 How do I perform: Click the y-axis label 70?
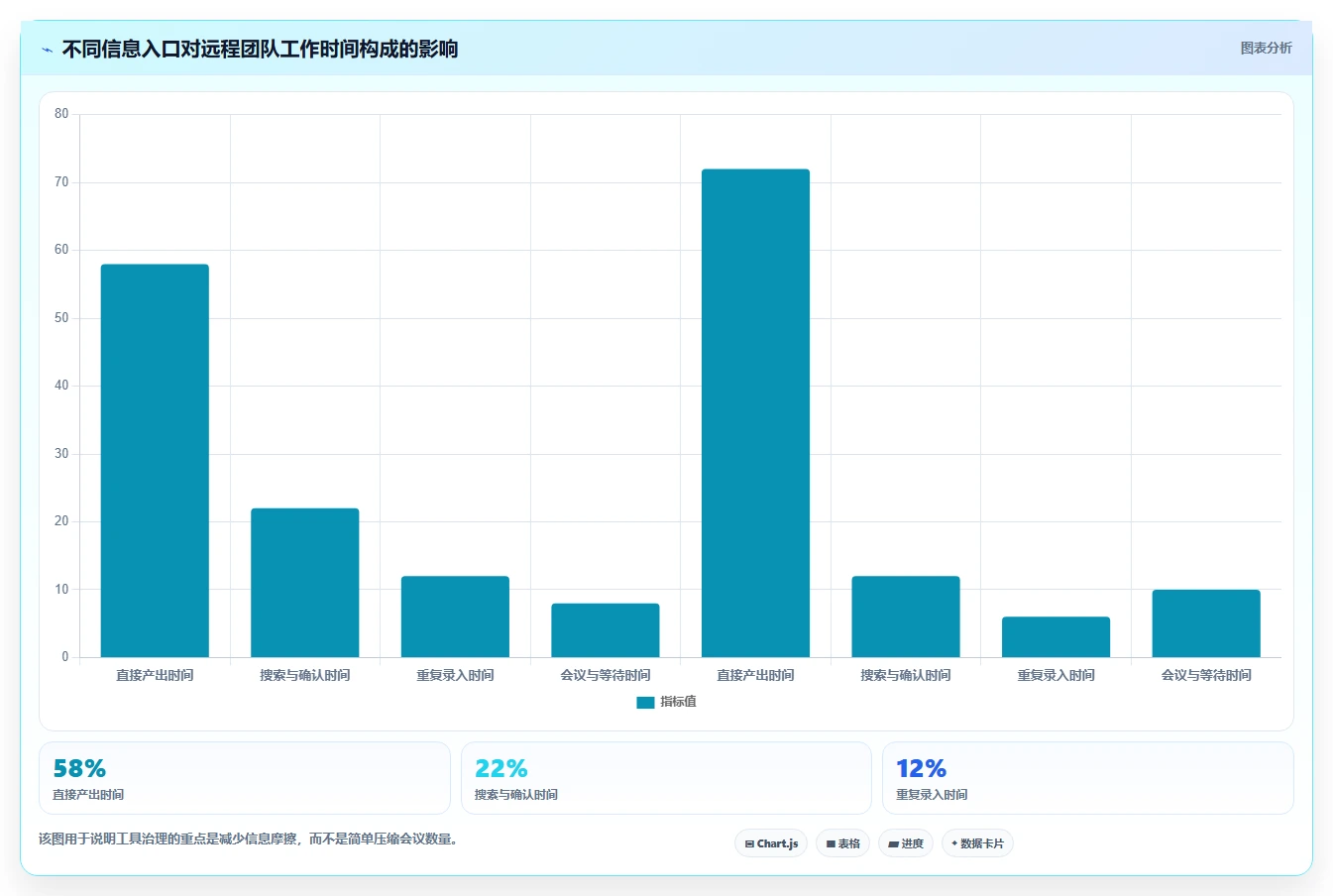click(61, 182)
